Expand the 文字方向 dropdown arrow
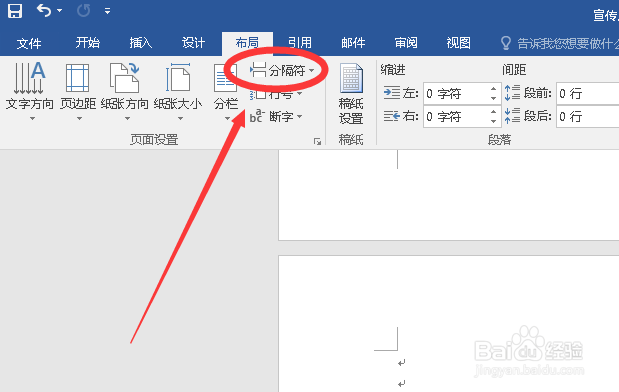Image resolution: width=619 pixels, height=392 pixels. click(32, 118)
